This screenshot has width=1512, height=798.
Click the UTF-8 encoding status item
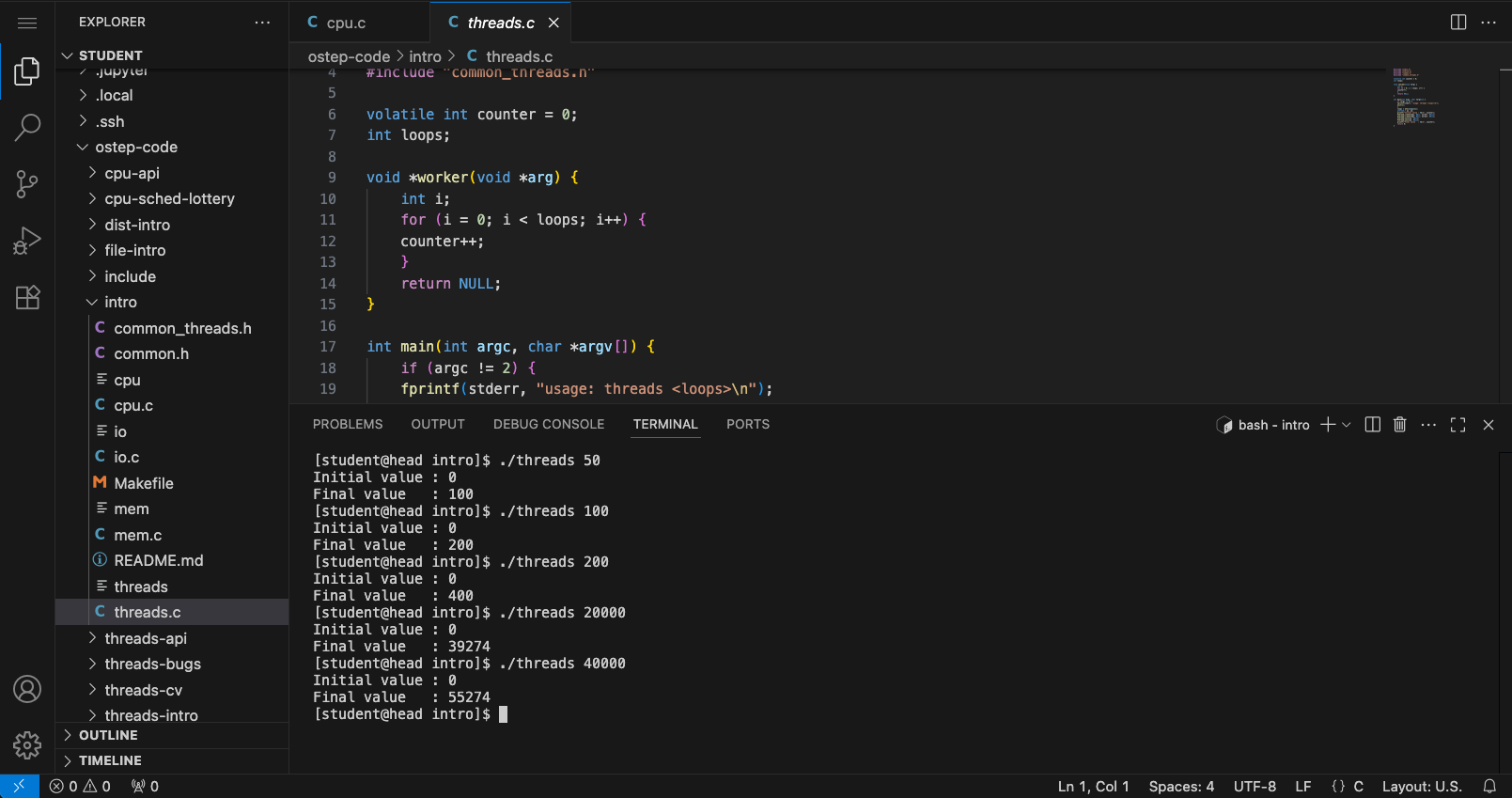coord(1255,787)
